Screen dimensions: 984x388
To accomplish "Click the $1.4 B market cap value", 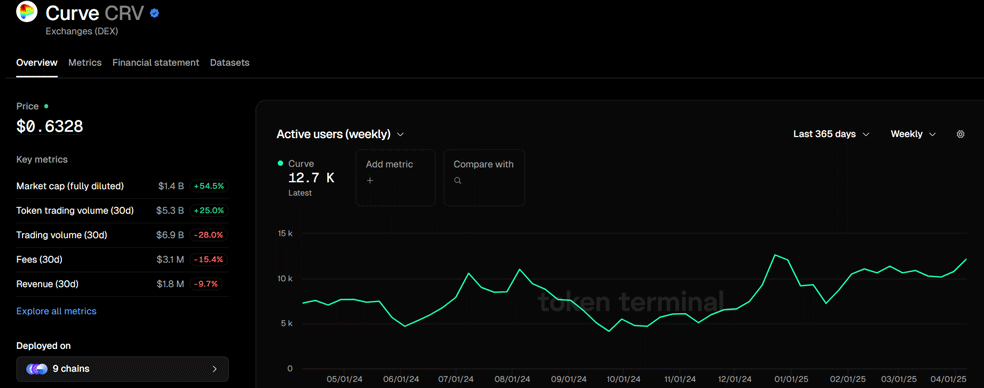I will pos(171,186).
